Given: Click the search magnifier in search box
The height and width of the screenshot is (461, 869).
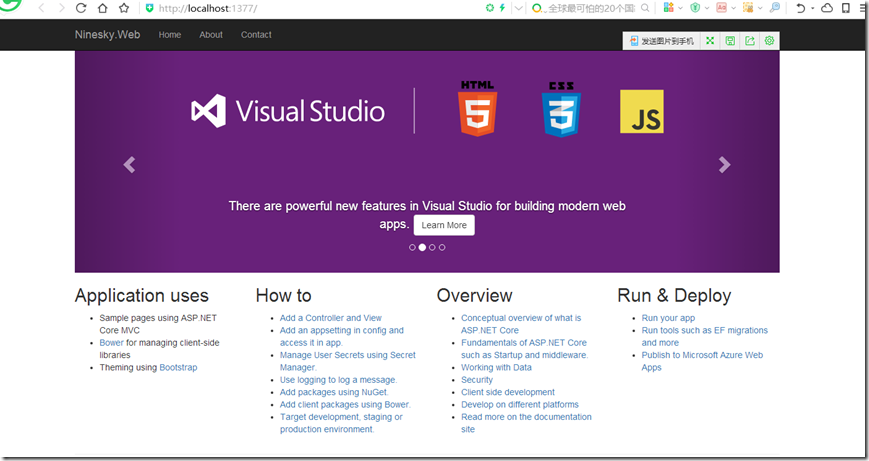Looking at the screenshot, I should click(645, 8).
